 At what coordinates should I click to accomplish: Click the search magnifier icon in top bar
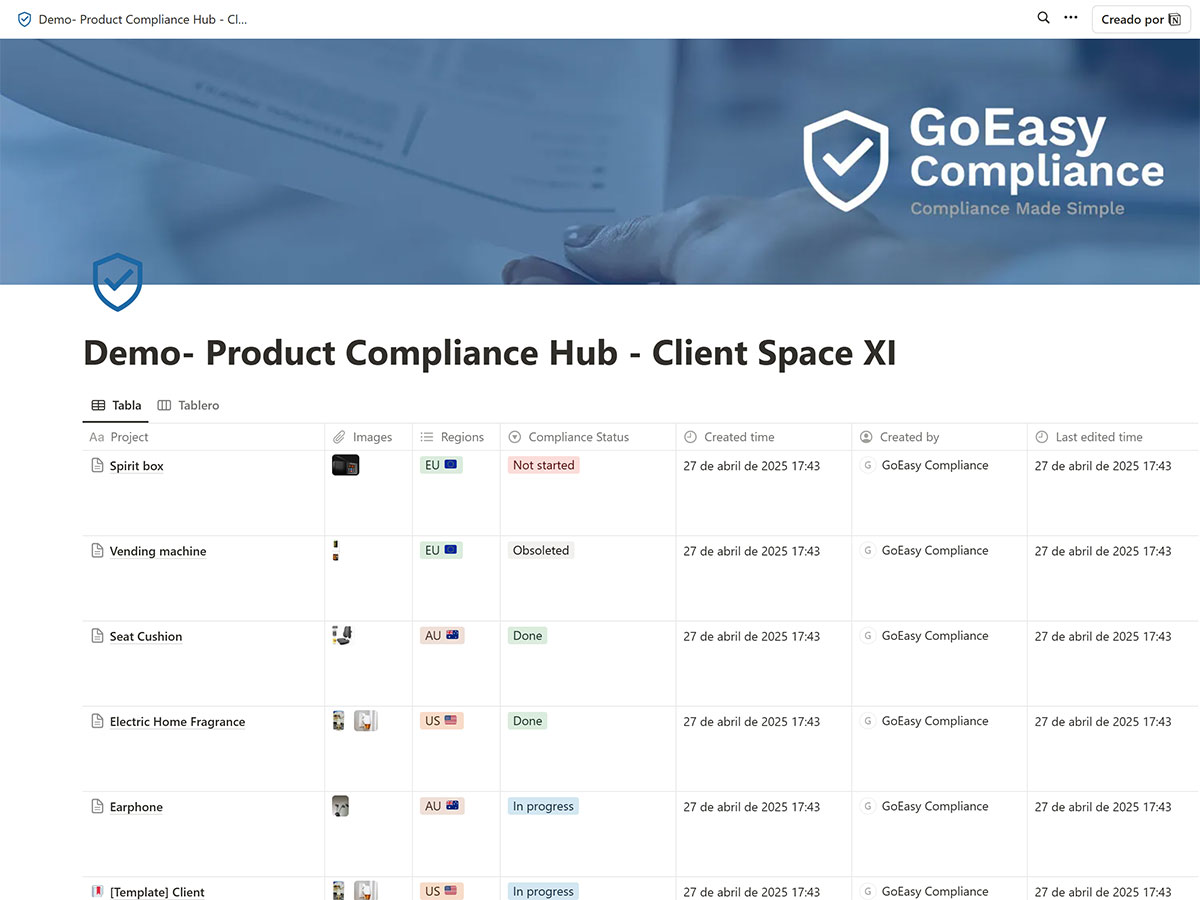1044,18
